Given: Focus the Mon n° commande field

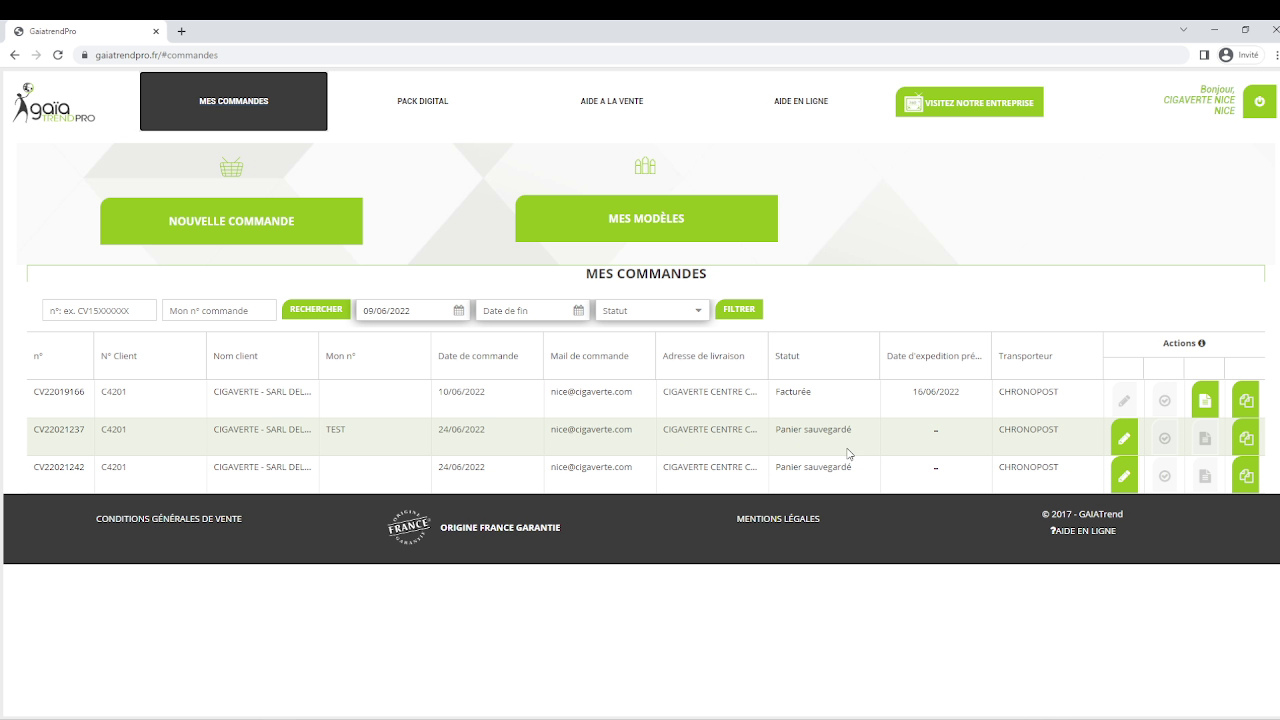Looking at the screenshot, I should [219, 310].
